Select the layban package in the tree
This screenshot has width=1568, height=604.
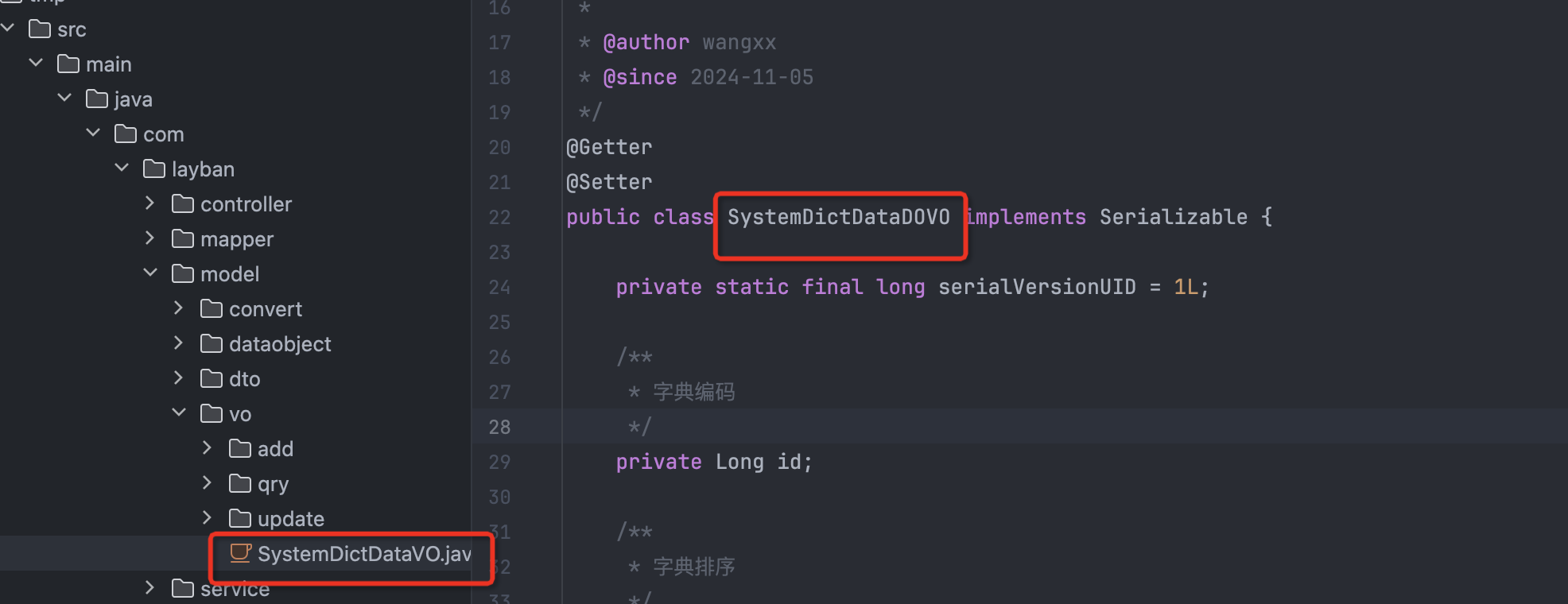(203, 168)
